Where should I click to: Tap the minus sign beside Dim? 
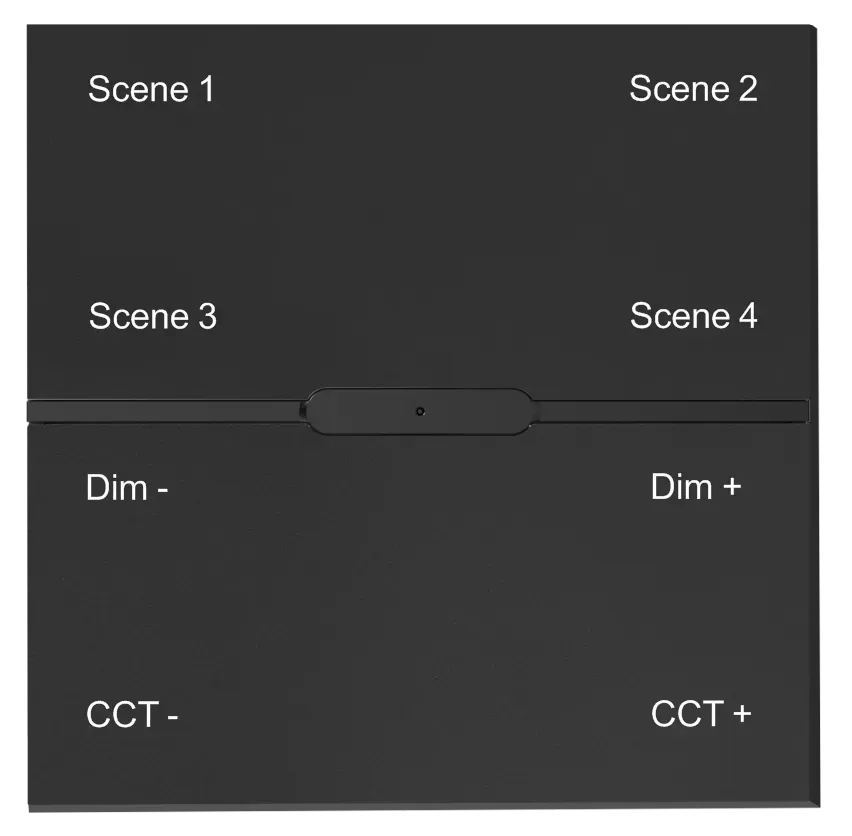click(x=161, y=490)
